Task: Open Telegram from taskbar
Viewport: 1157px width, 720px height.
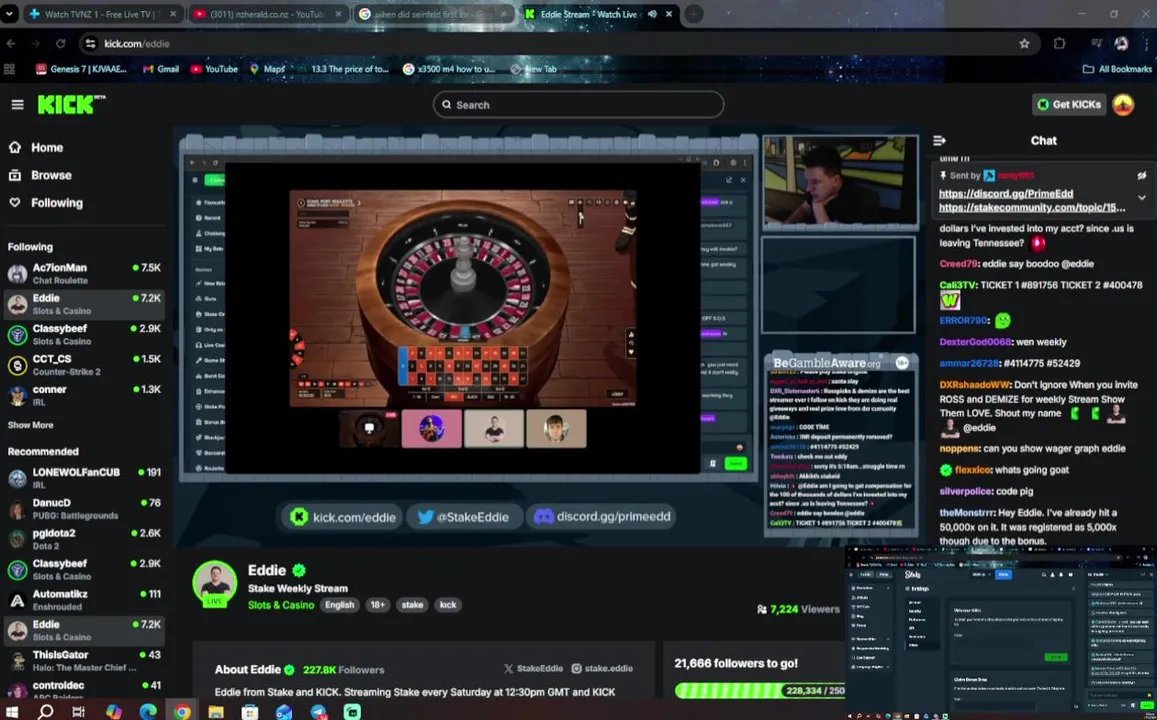Action: point(319,712)
